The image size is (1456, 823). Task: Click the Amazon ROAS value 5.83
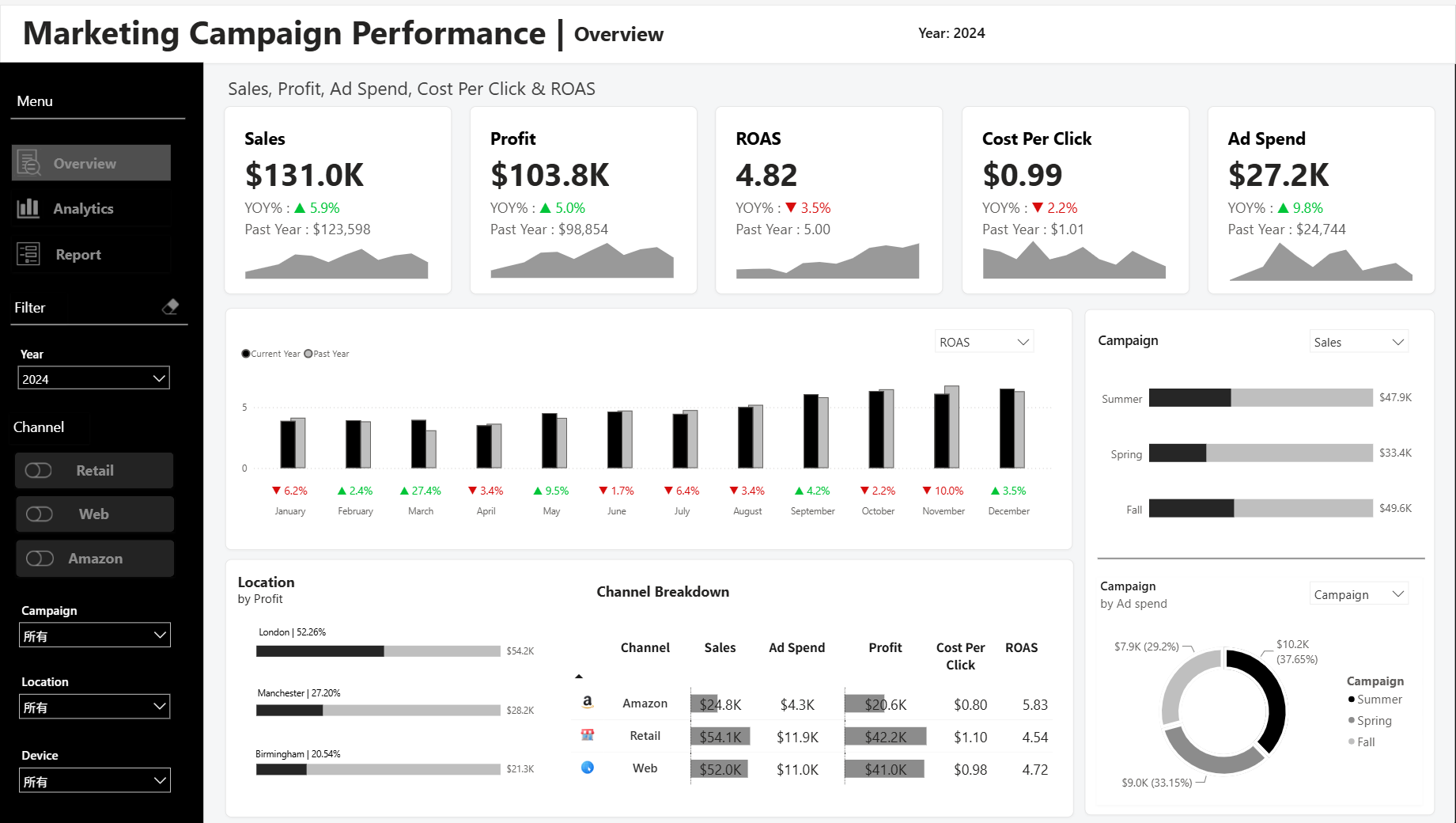pyautogui.click(x=1034, y=704)
